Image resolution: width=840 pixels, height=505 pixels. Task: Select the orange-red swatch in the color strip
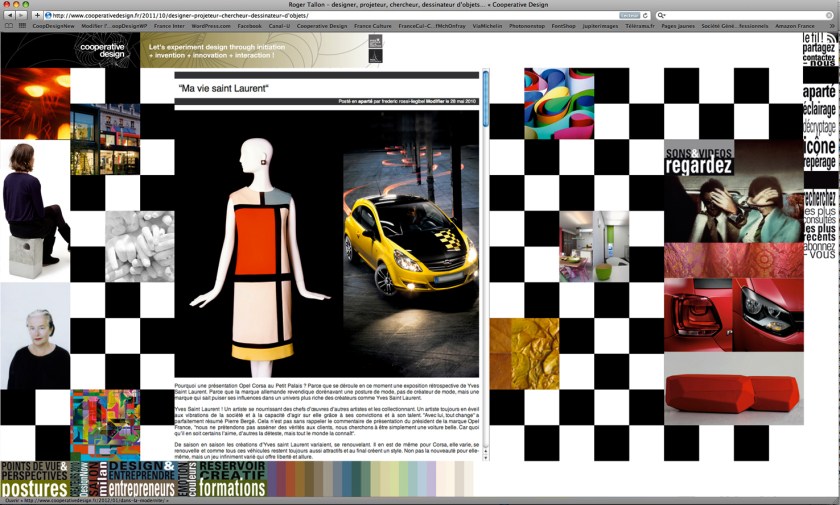click(x=290, y=479)
